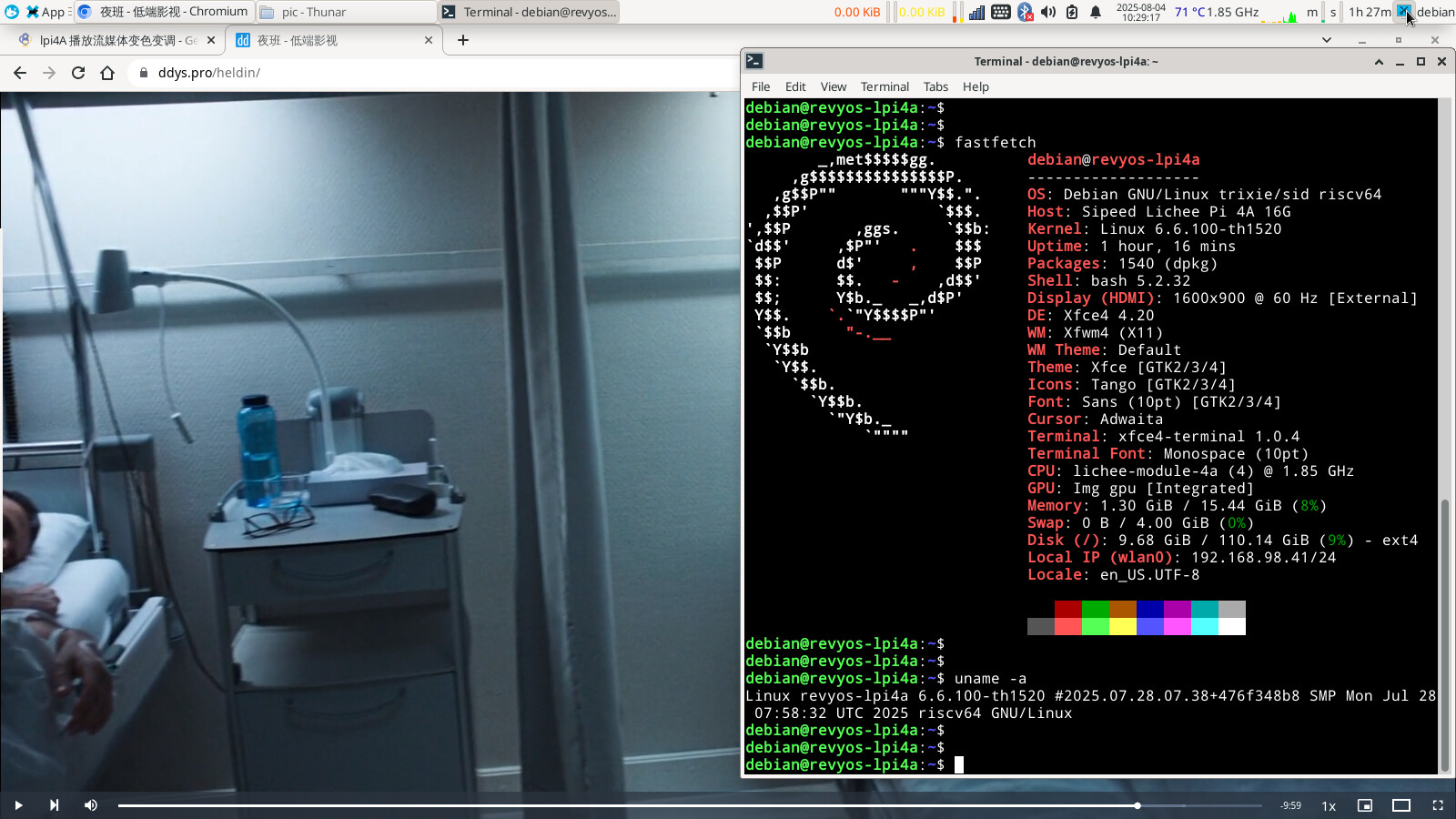Open playback speed 1x menu

click(x=1329, y=805)
